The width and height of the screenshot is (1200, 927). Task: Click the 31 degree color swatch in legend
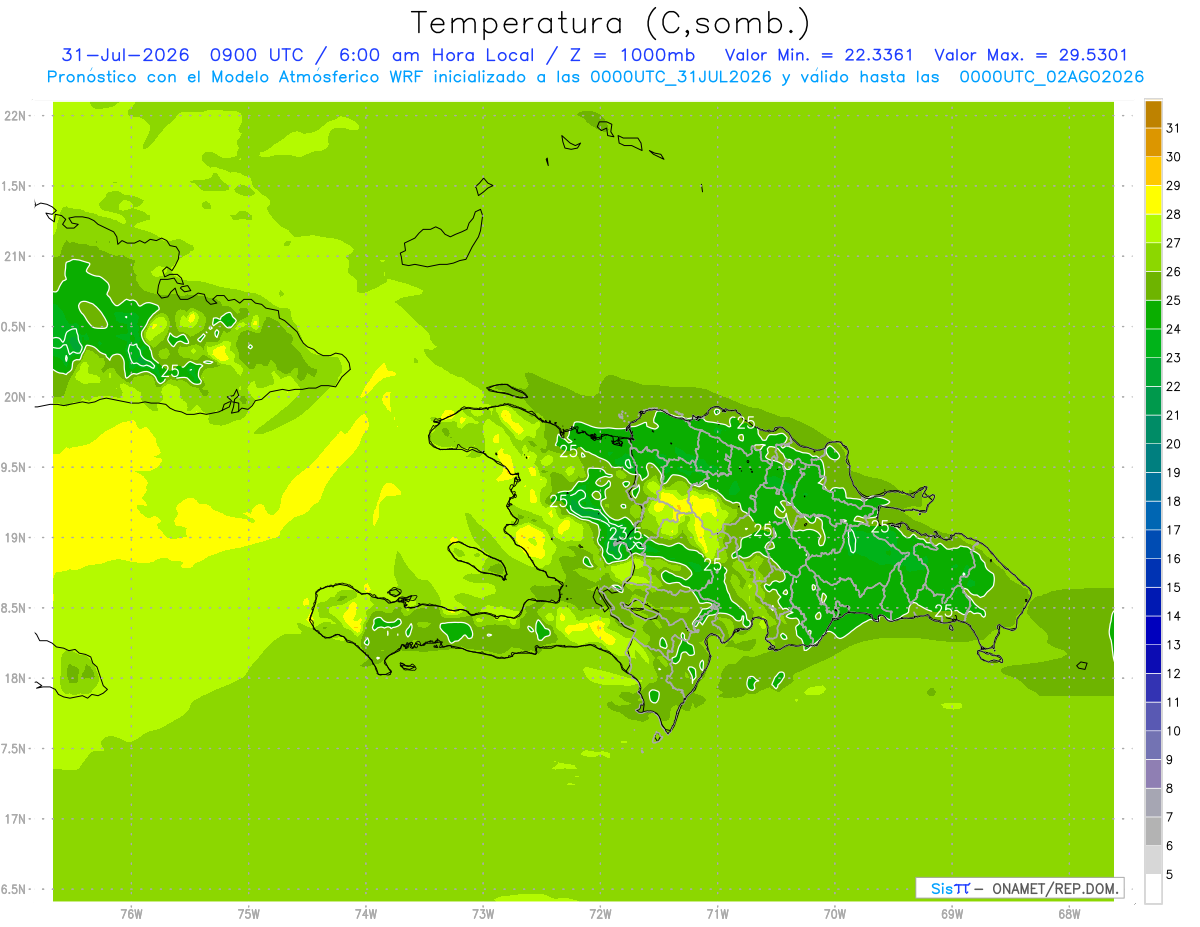pos(1153,114)
